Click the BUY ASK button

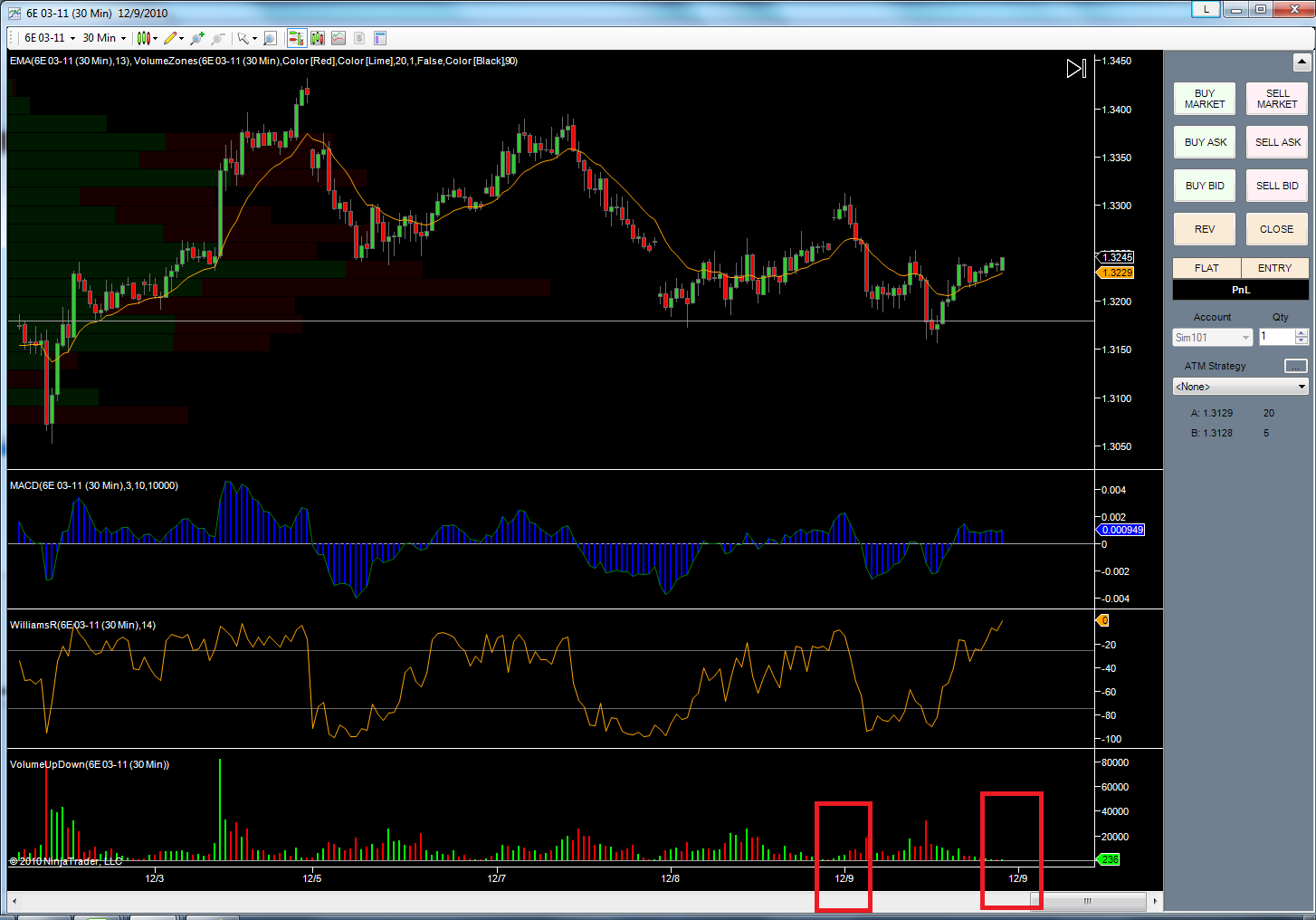pos(1205,142)
